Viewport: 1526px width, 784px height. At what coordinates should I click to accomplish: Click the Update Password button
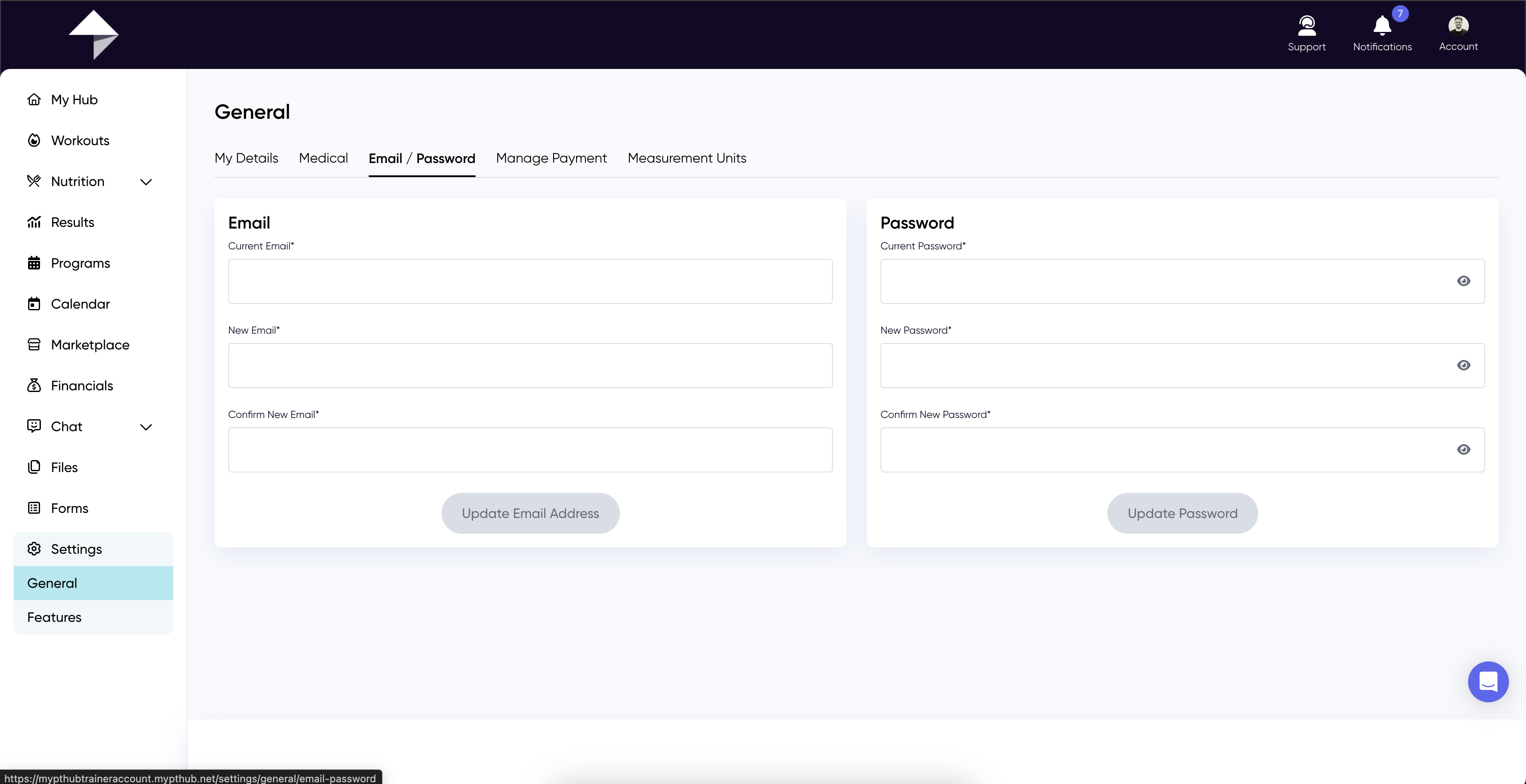coord(1182,513)
